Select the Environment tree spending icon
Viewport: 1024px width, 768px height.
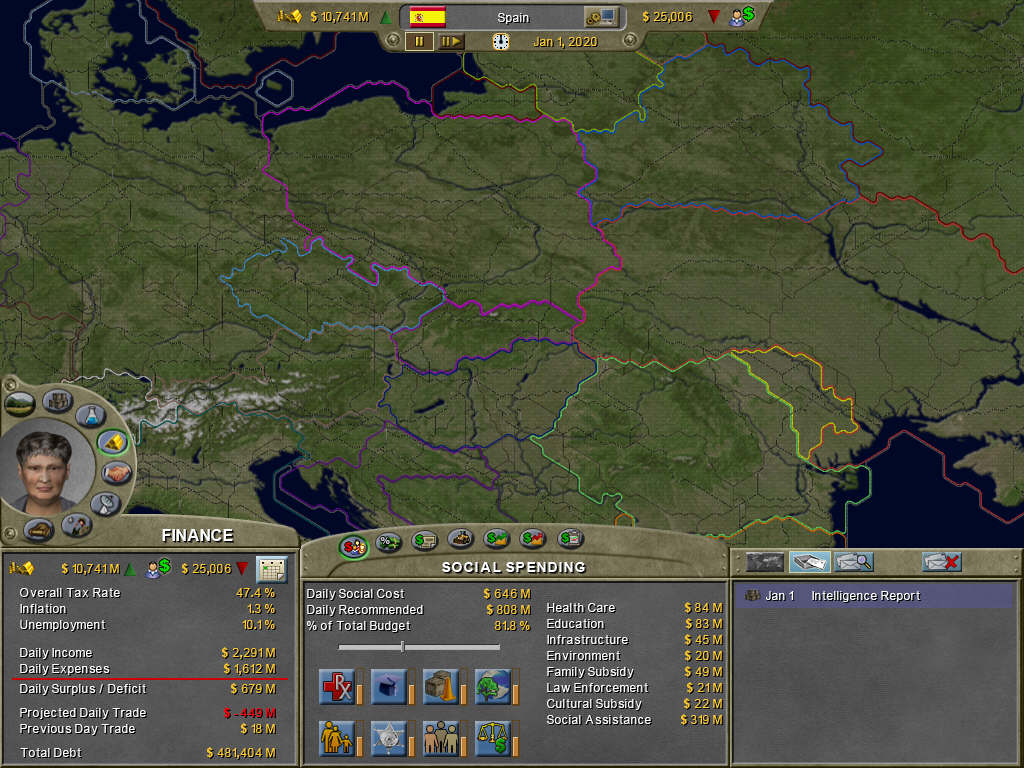[492, 687]
